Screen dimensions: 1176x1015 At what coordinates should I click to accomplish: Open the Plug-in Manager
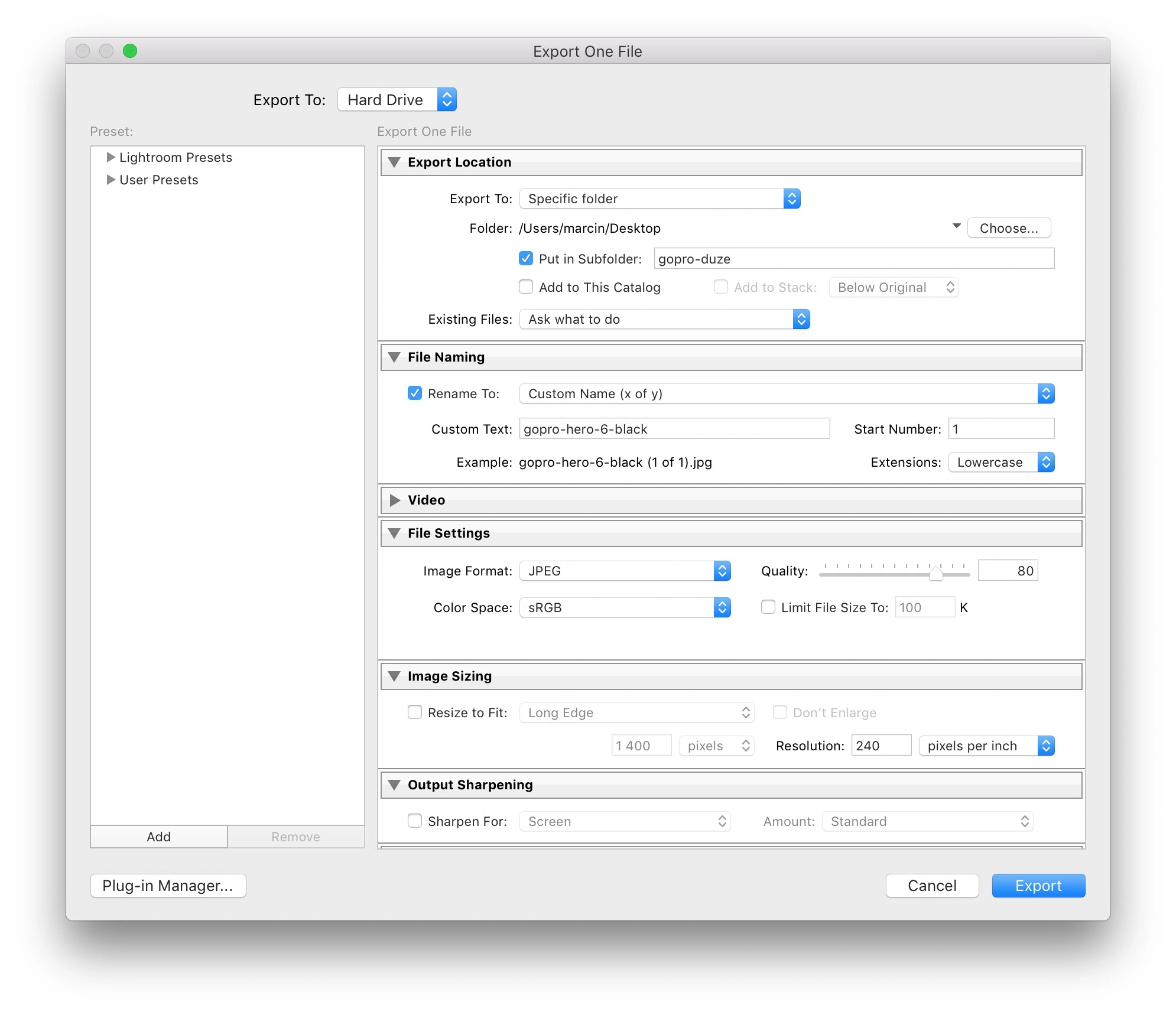point(168,886)
